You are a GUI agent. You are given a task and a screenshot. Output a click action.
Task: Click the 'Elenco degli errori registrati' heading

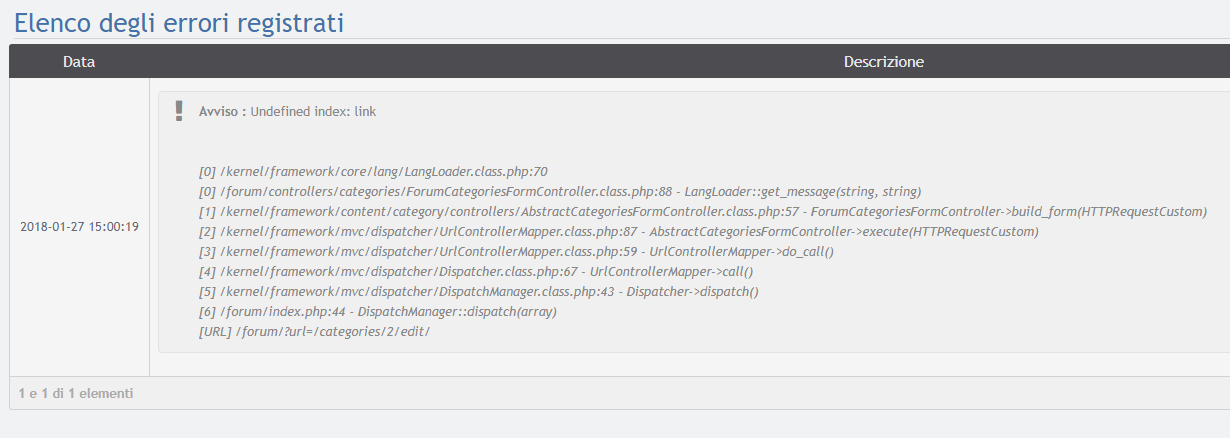coord(179,22)
